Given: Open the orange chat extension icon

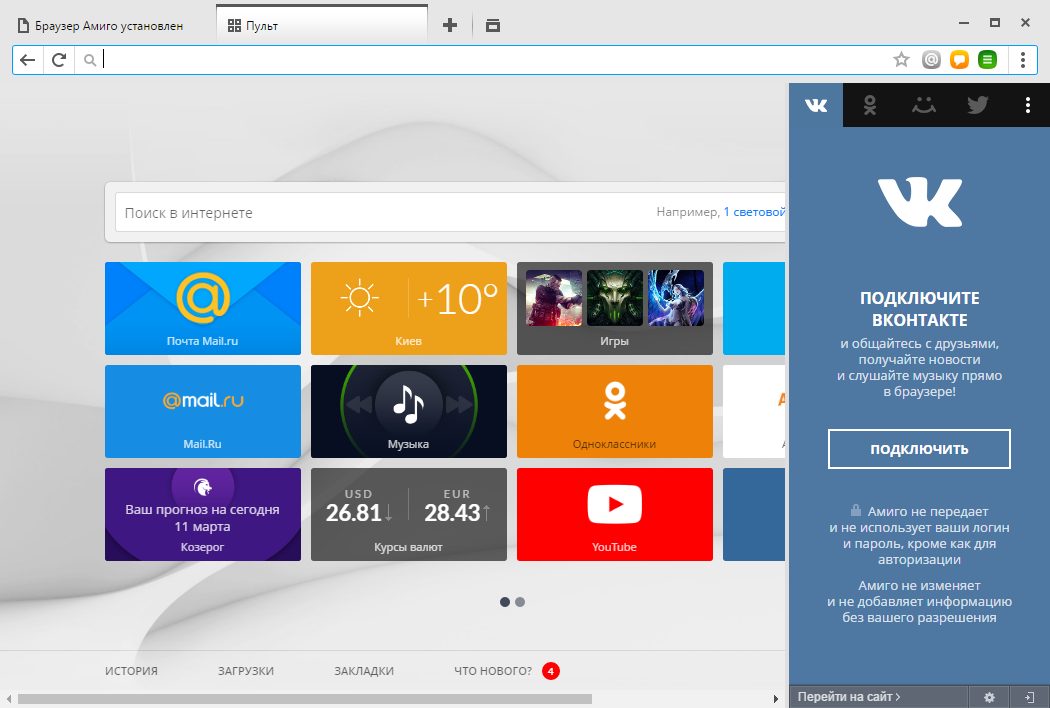Looking at the screenshot, I should pyautogui.click(x=959, y=60).
